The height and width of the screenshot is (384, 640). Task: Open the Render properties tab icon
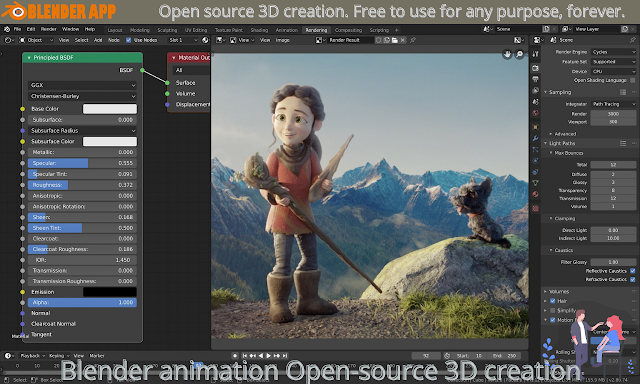(536, 68)
